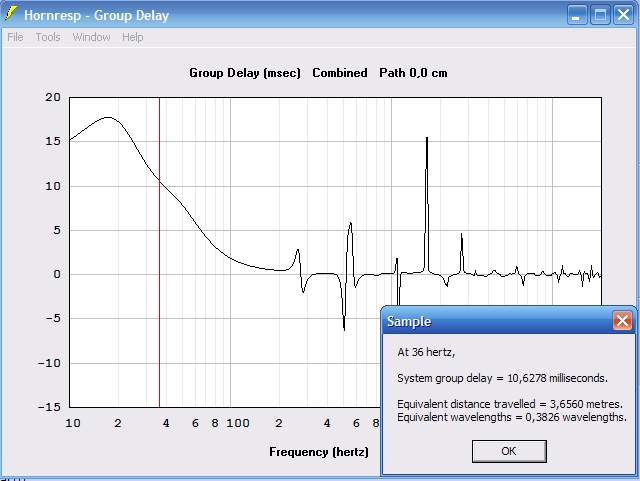This screenshot has height=481, width=640.
Task: Close the Hornresp Group Delay window
Action: (x=623, y=15)
